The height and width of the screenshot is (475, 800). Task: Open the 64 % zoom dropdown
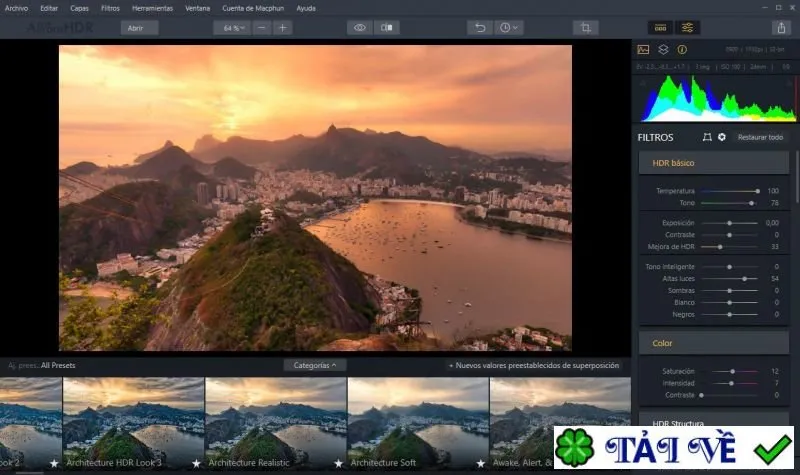234,28
